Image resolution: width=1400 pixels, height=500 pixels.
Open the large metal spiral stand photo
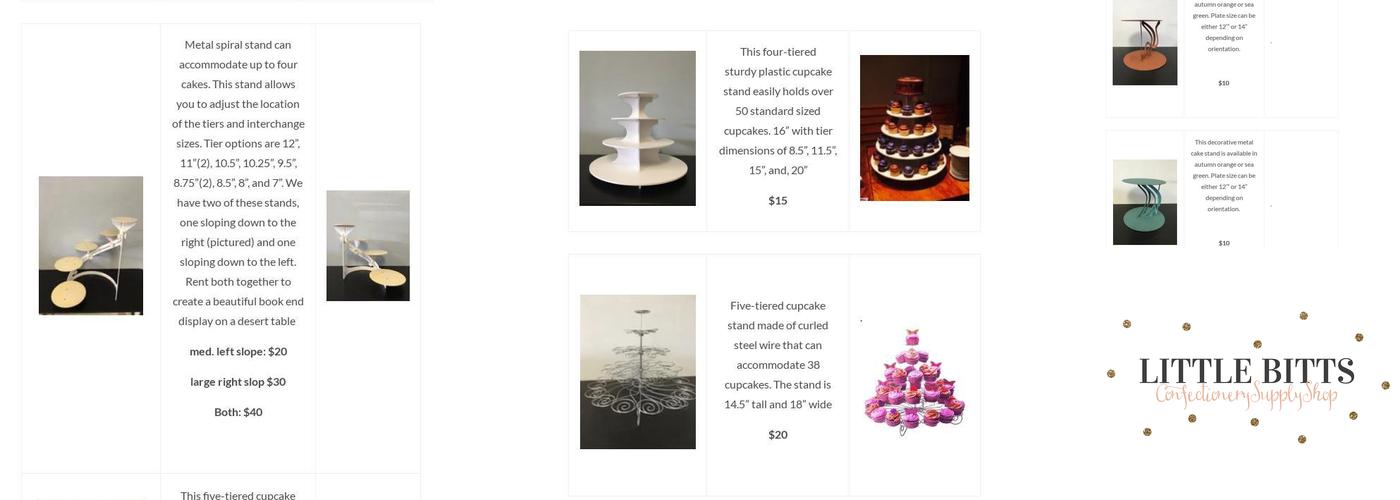[x=91, y=246]
